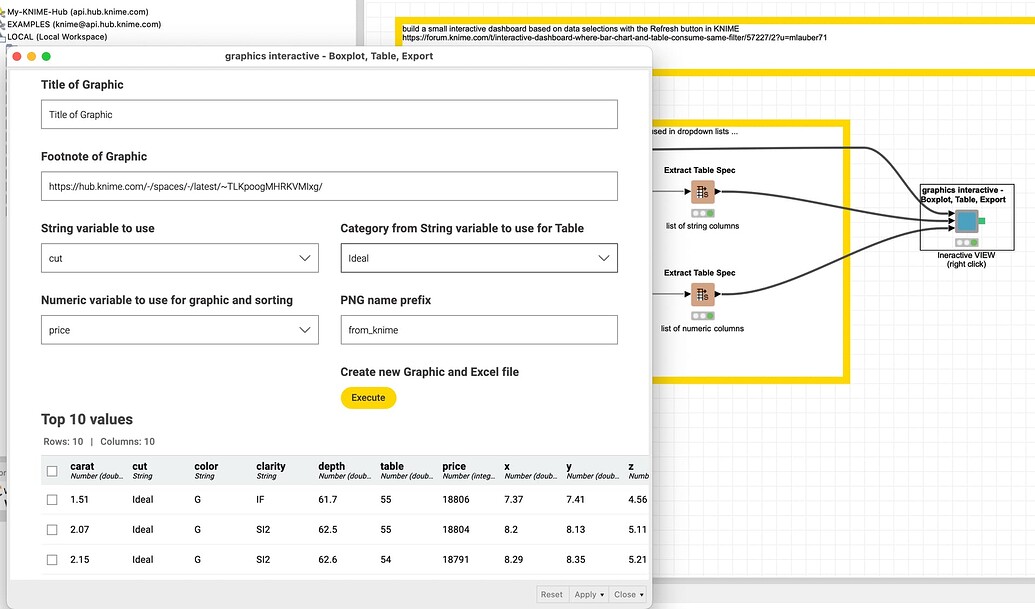Toggle the select-all checkbox in the table header

51,470
